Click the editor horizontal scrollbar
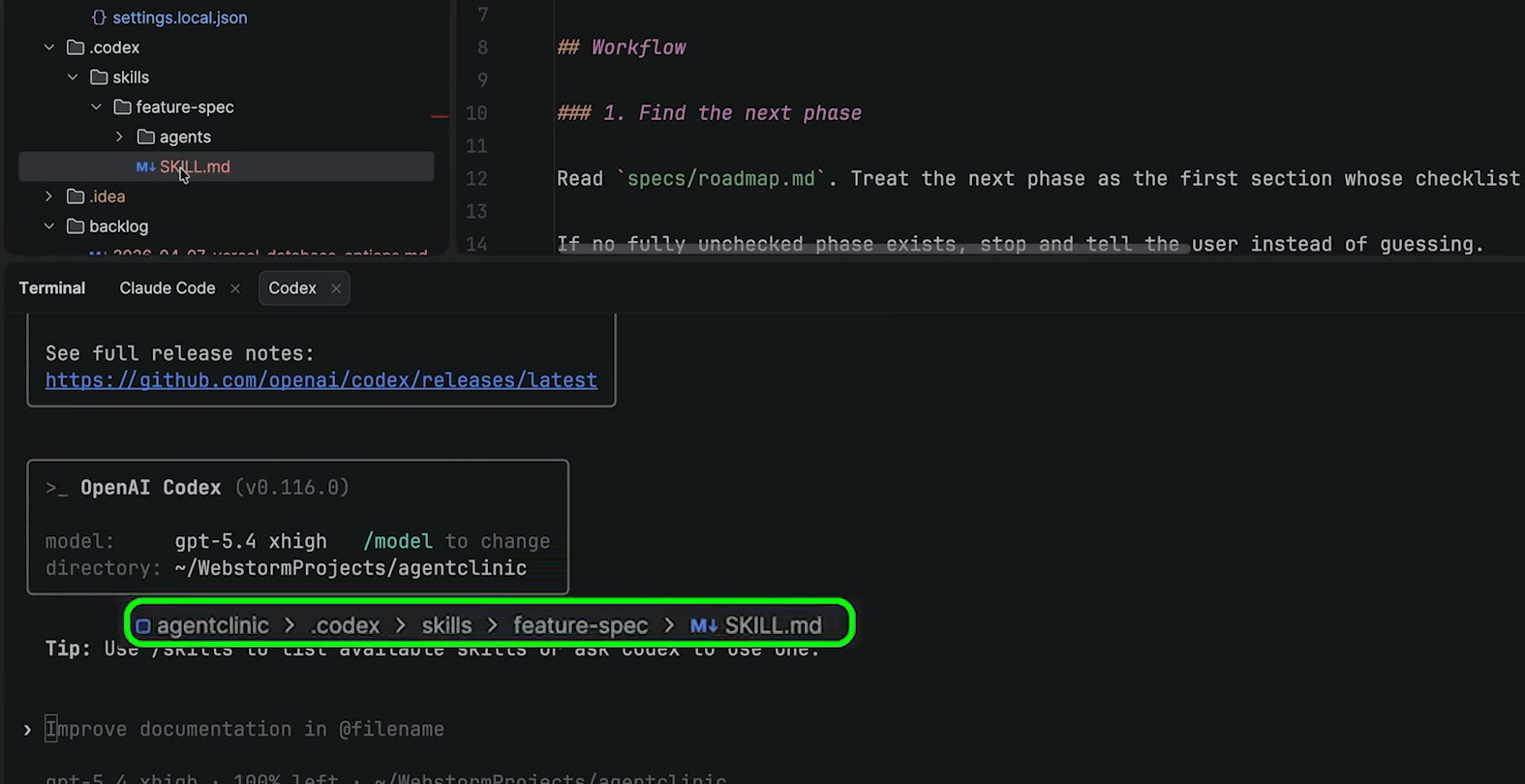 click(x=874, y=250)
